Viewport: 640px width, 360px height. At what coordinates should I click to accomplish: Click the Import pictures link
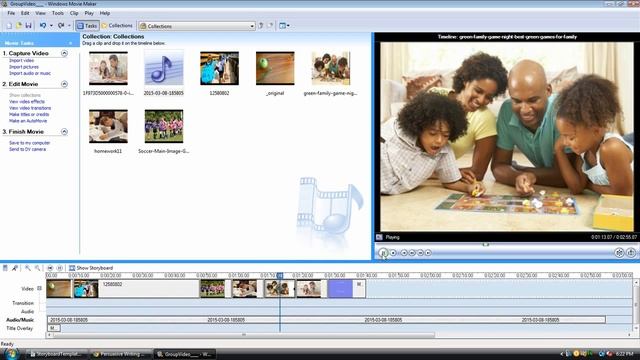pyautogui.click(x=24, y=67)
